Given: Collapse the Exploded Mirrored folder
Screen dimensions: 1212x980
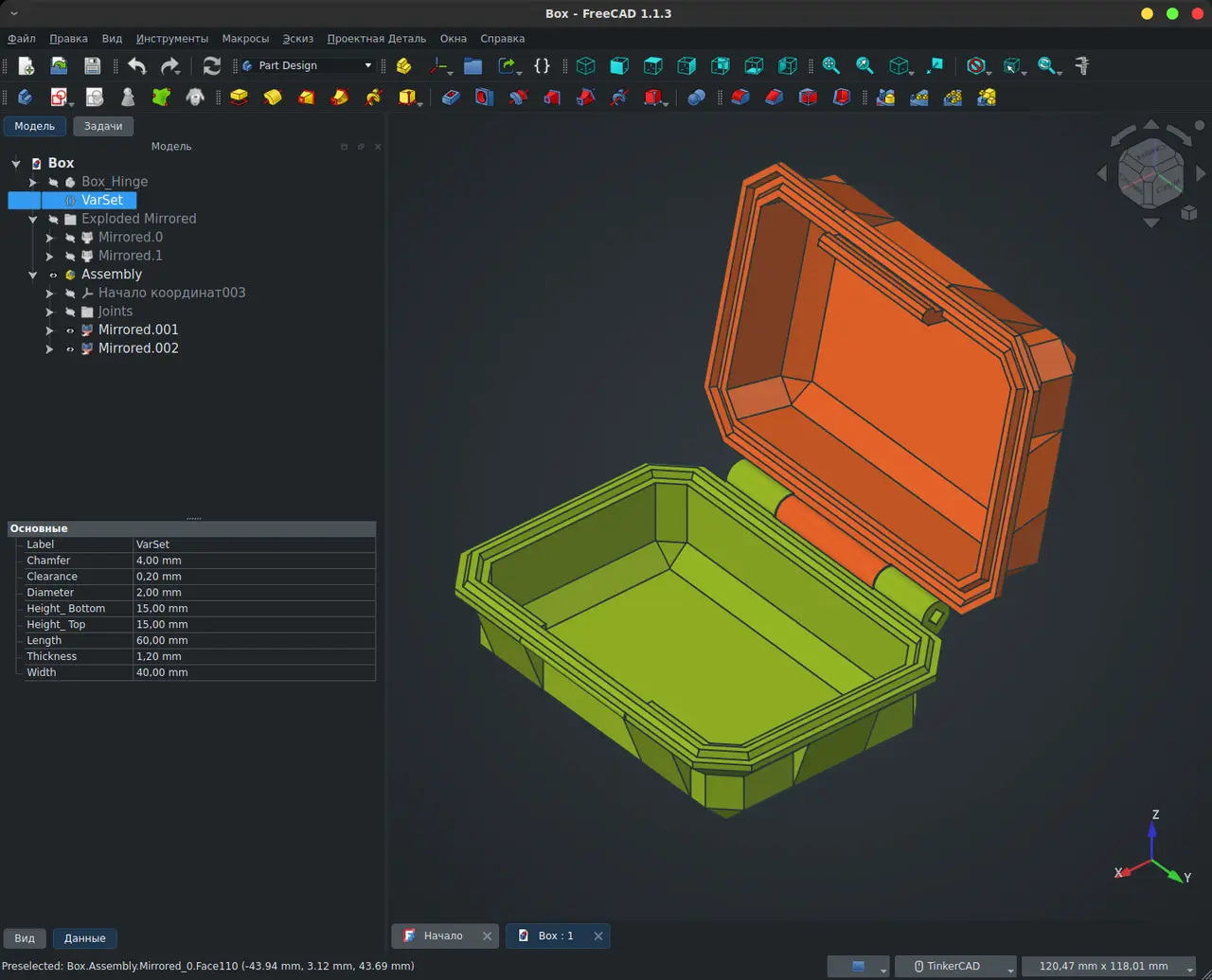Looking at the screenshot, I should pos(33,219).
